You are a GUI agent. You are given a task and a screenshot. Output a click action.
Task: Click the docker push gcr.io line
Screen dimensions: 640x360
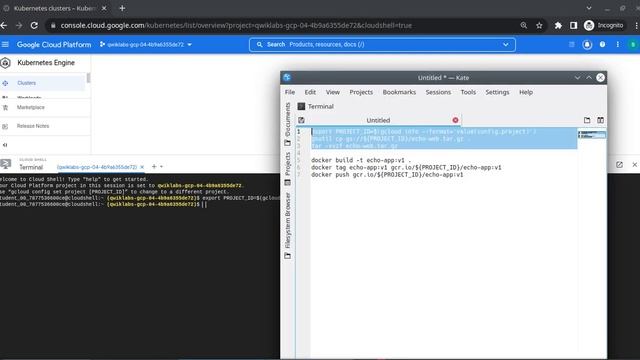tap(387, 175)
